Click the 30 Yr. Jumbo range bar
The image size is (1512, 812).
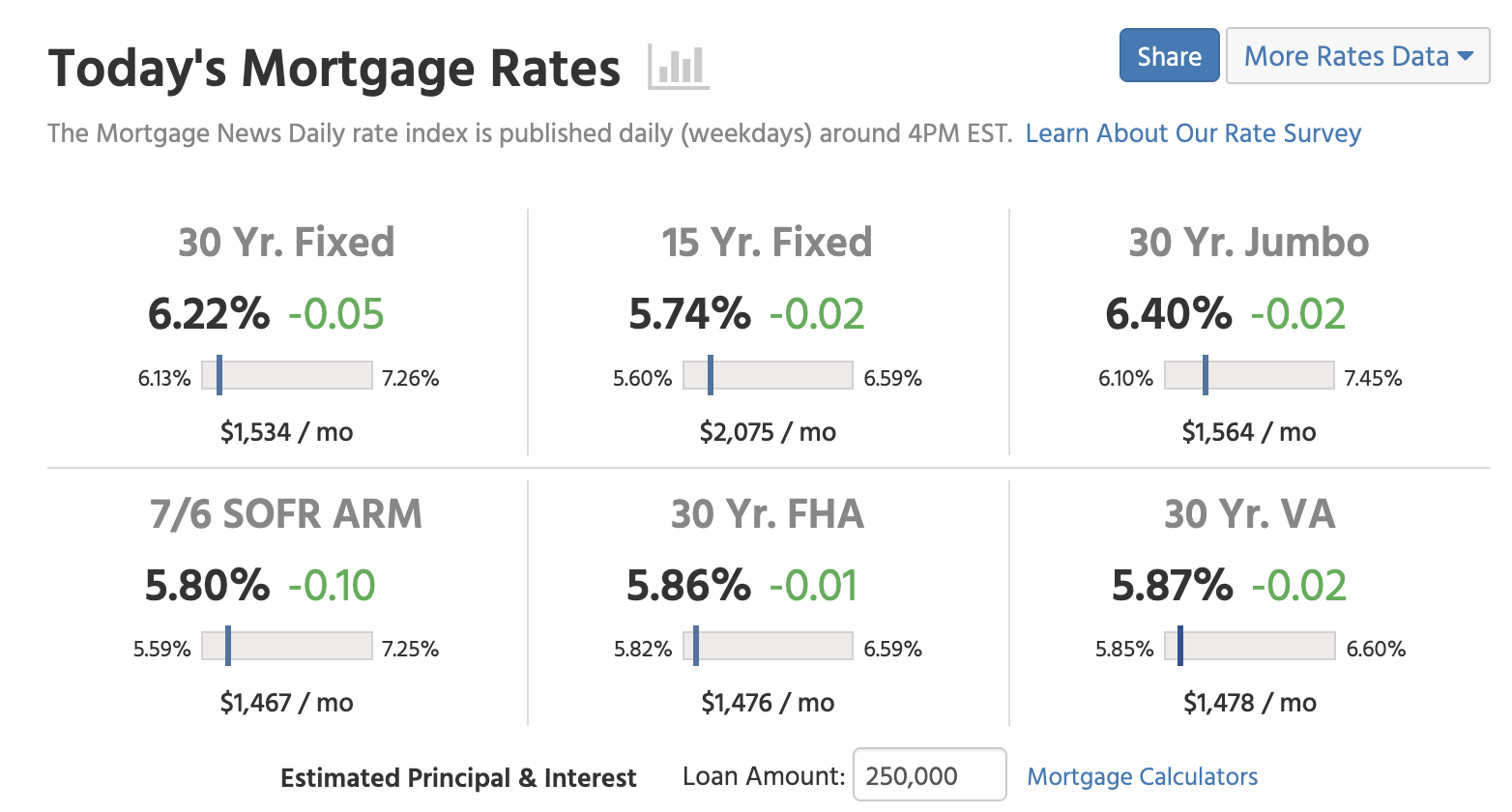[1249, 376]
